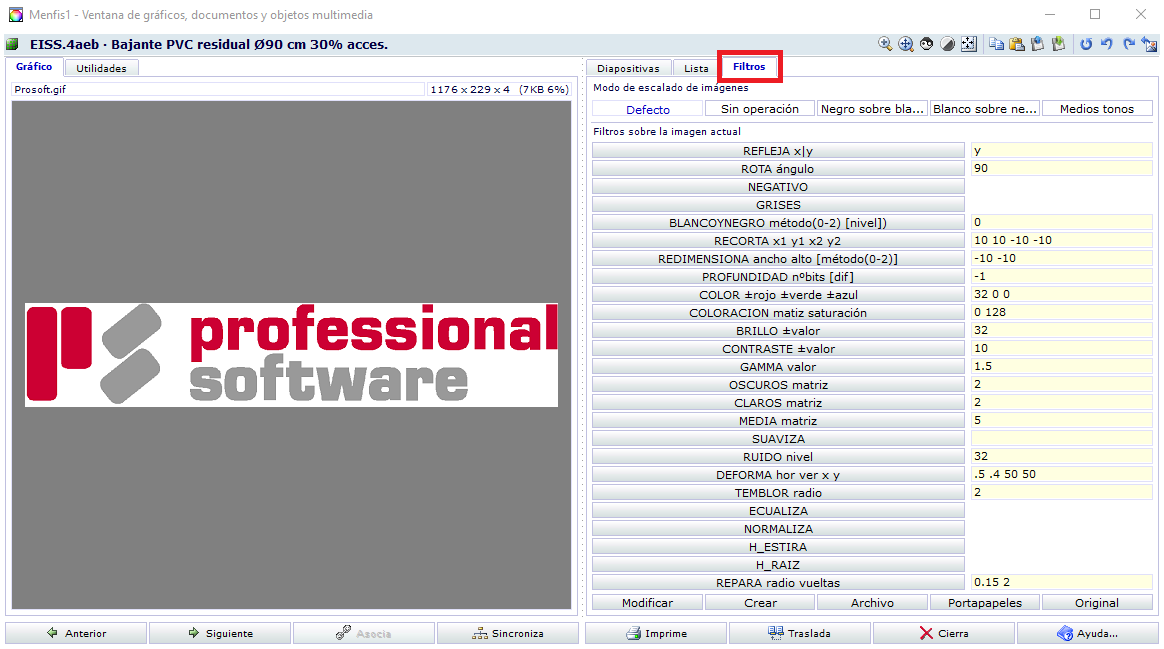Edit the ROTA angle field showing 90
1164x649 pixels.
[x=1062, y=169]
